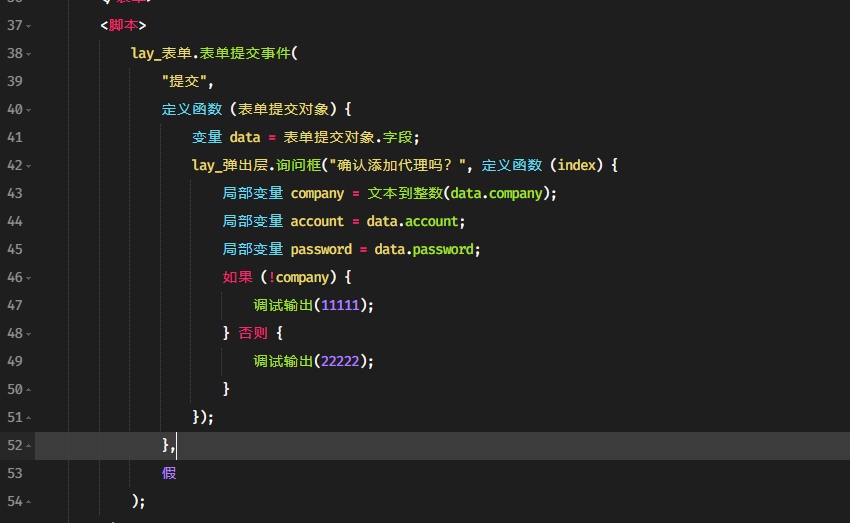Click 局部变量 keyword before company
This screenshot has height=523, width=850.
tap(253, 193)
